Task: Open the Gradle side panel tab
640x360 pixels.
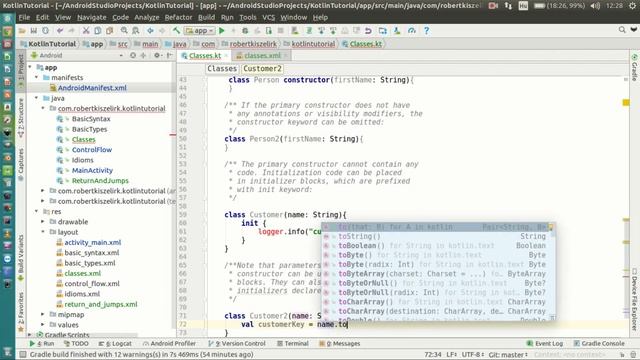Action: pos(634,67)
